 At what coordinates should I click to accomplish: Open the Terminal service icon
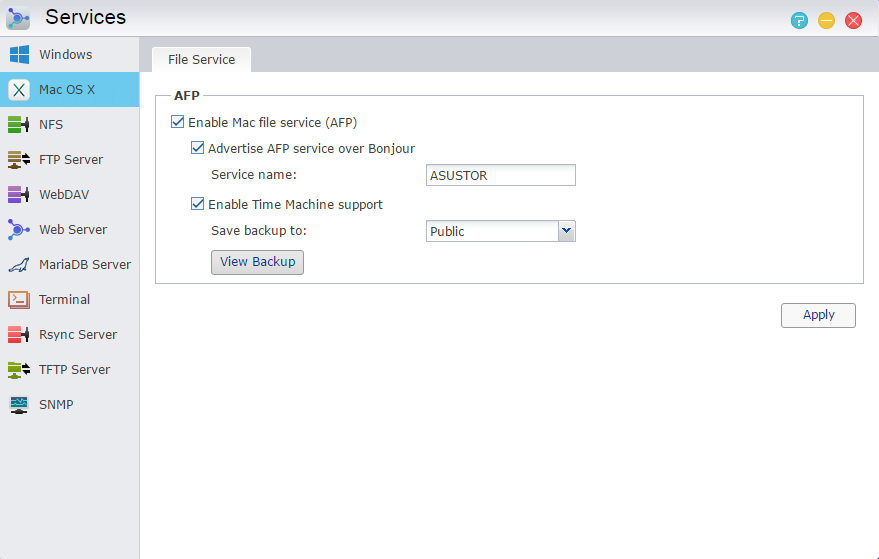[19, 300]
